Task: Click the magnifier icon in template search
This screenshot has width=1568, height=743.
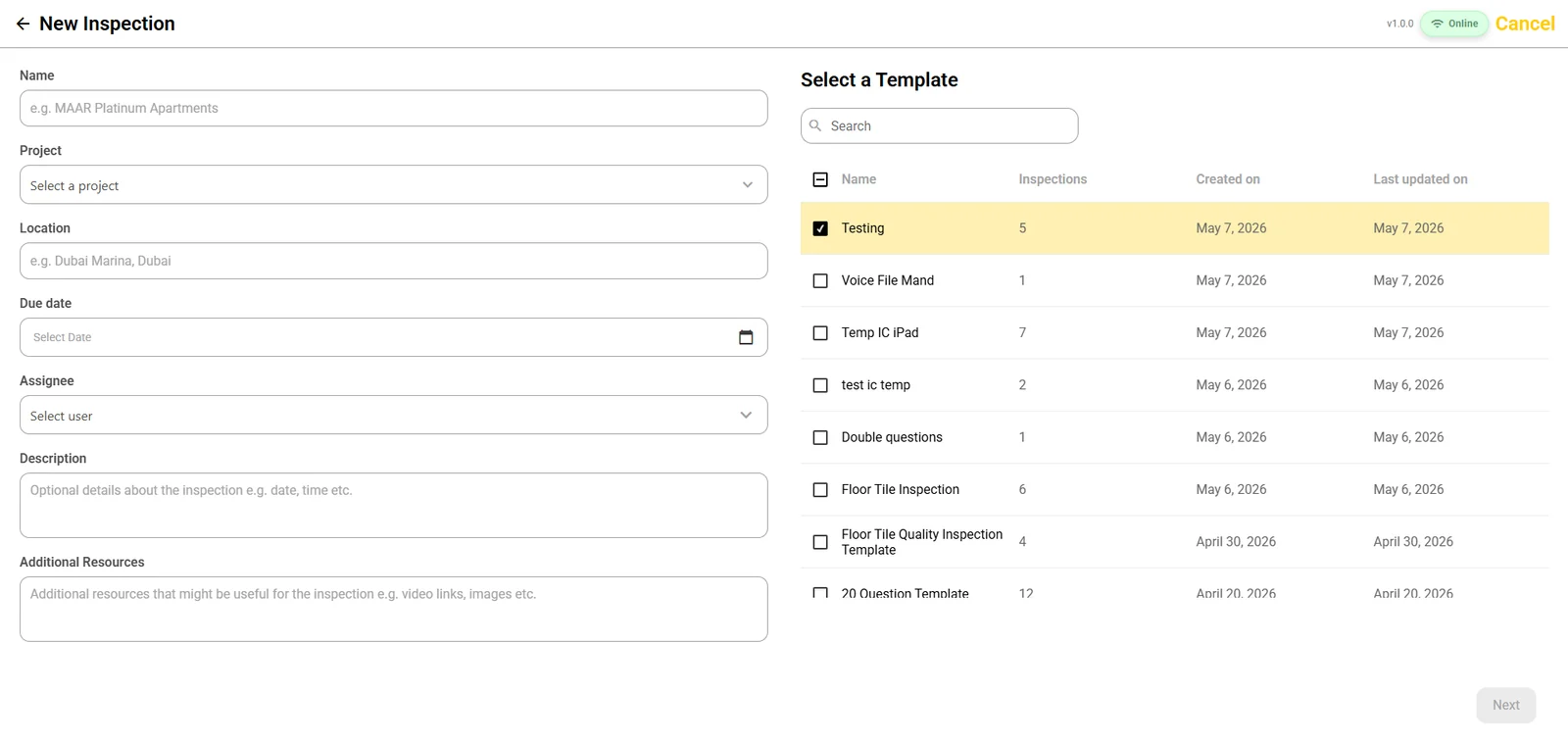Action: point(815,125)
